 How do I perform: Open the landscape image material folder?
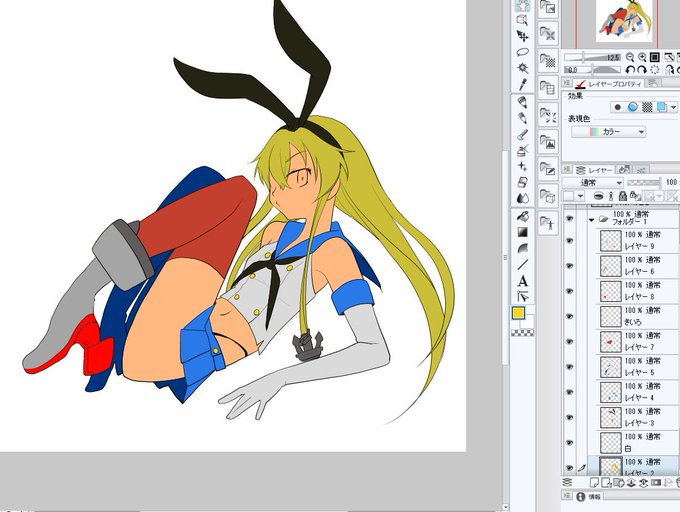tap(548, 142)
